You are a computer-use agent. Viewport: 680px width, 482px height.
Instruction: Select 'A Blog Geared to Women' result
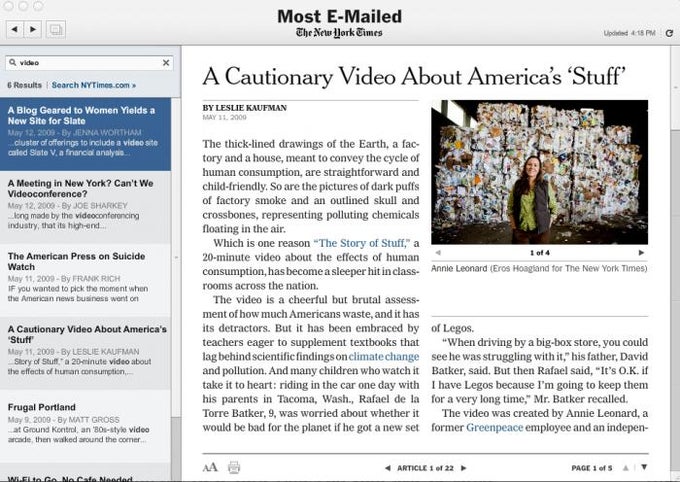85,134
